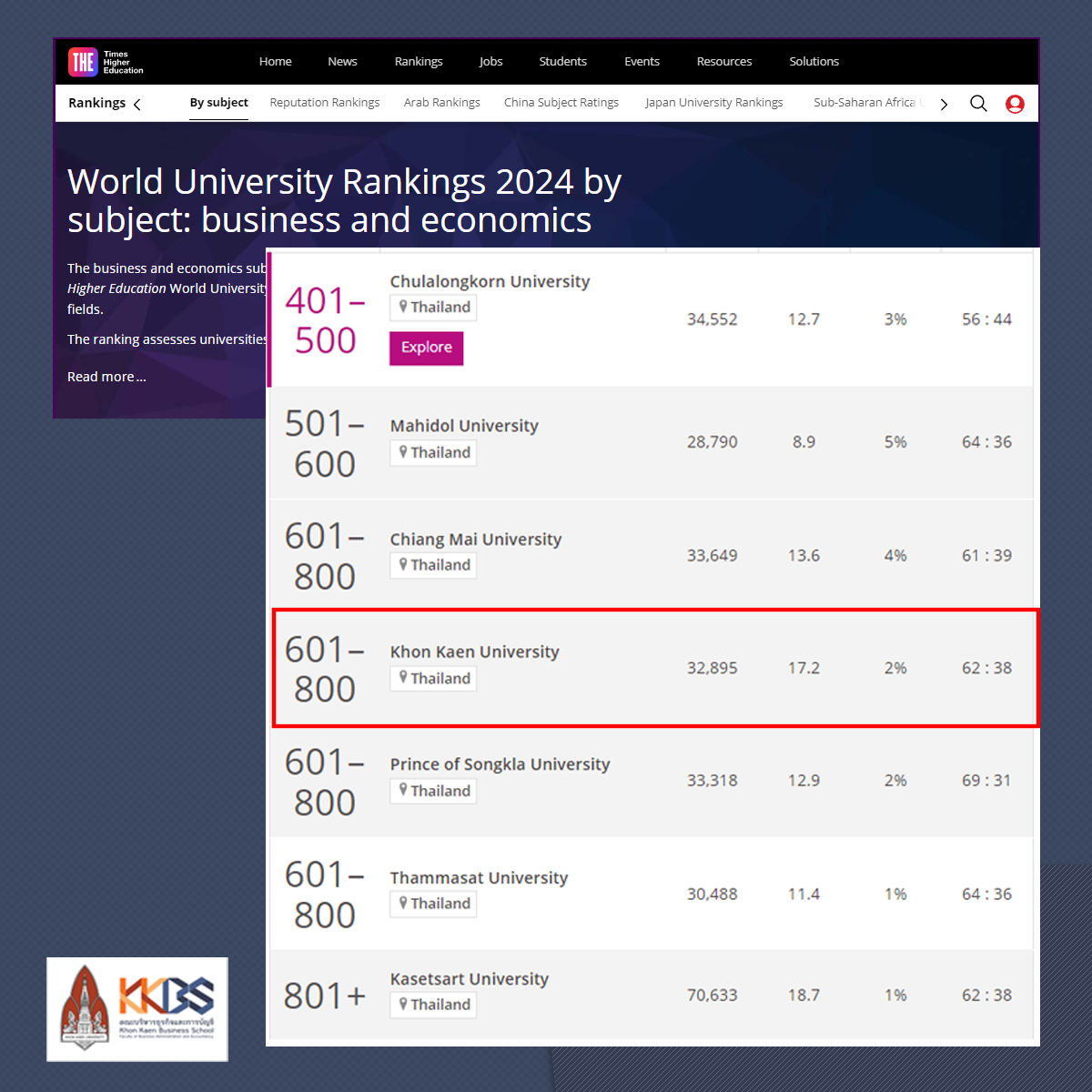Open the News menu item
Screen dimensions: 1092x1092
pyautogui.click(x=342, y=61)
